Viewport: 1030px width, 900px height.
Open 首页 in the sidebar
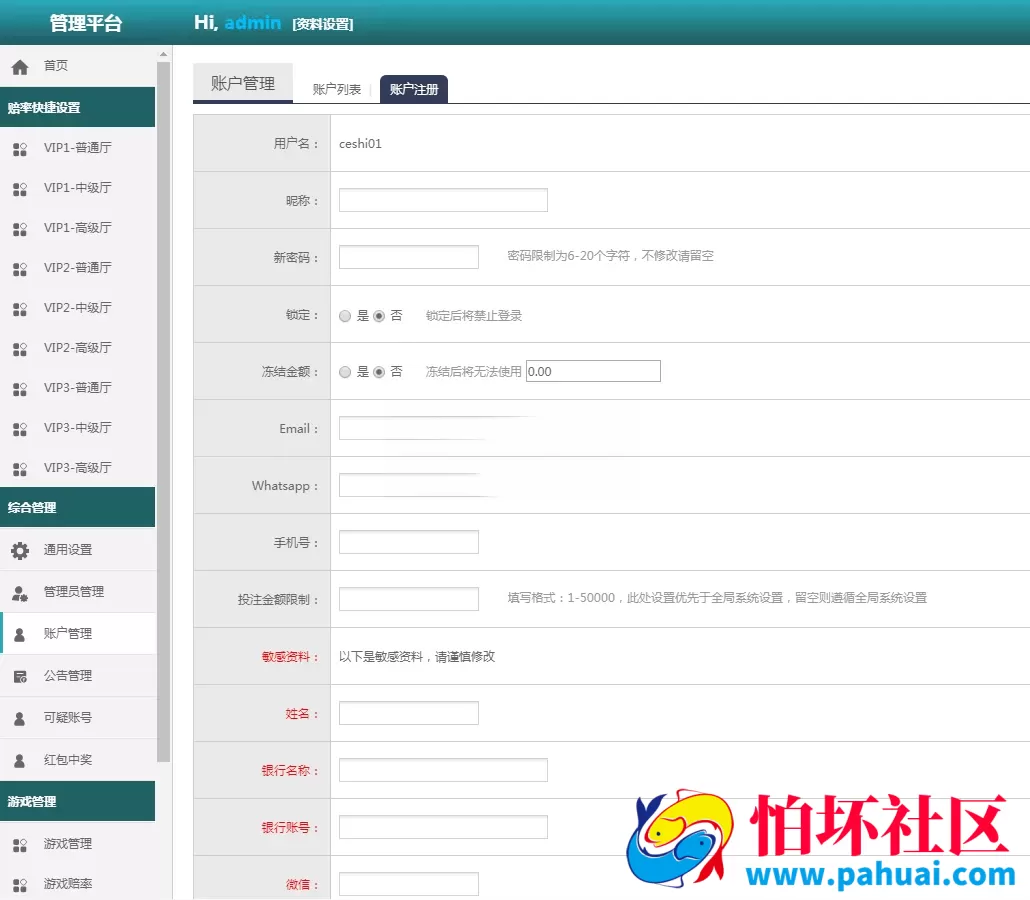coord(56,66)
